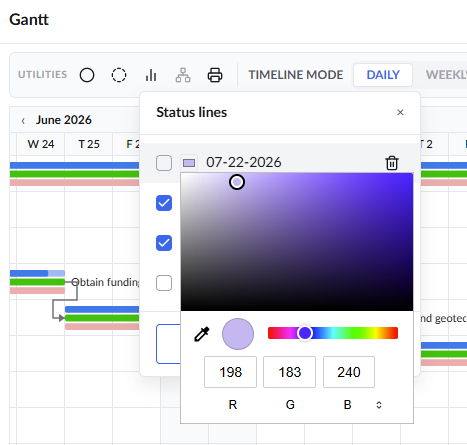Click the solid circle utility icon

[87, 75]
